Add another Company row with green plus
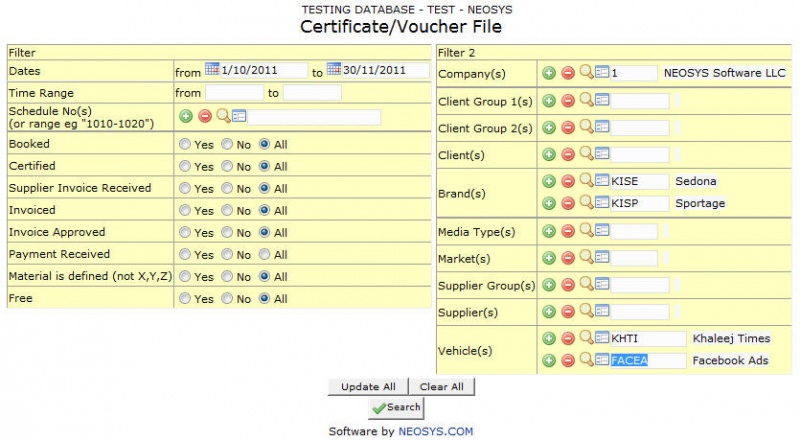Viewport: 800px width, 441px height. (549, 73)
